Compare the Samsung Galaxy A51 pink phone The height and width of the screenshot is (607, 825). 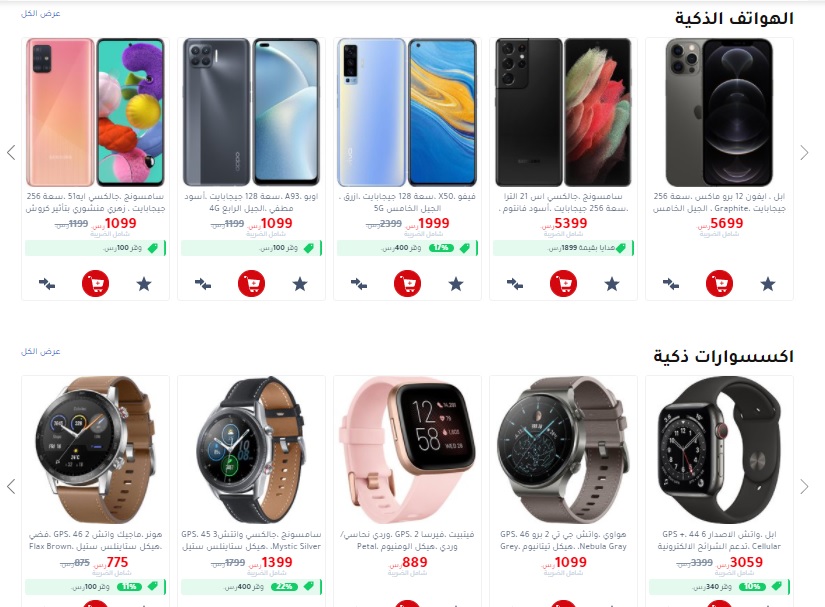pyautogui.click(x=47, y=285)
